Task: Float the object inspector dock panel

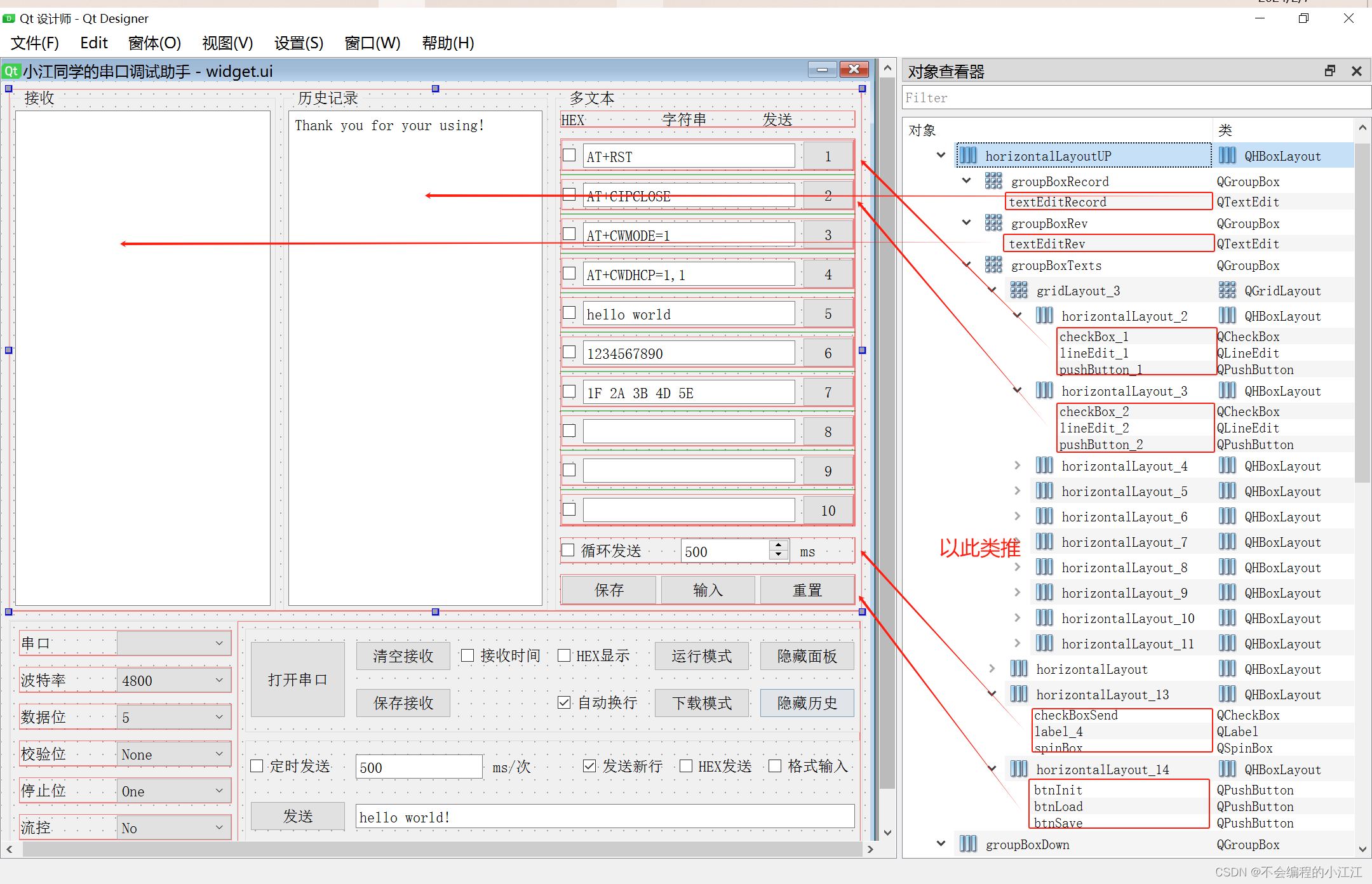Action: click(x=1330, y=71)
